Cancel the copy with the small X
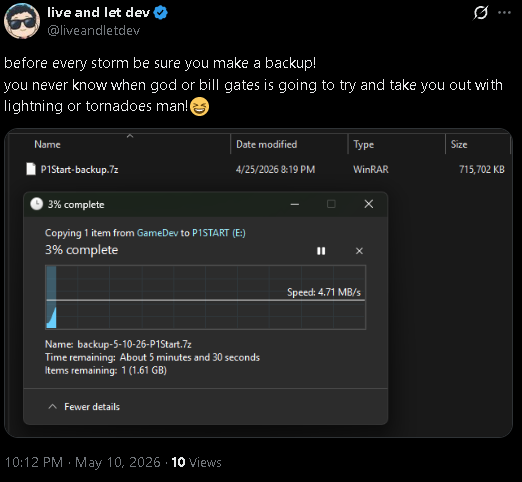This screenshot has width=522, height=482. [359, 251]
